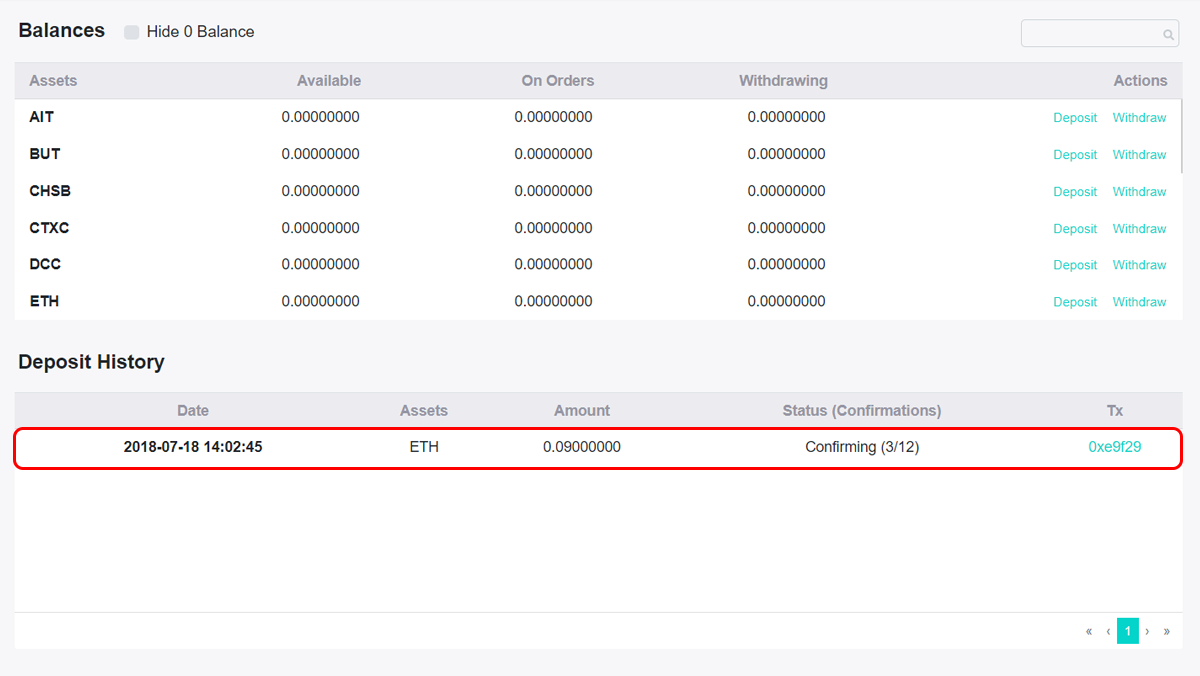Image resolution: width=1200 pixels, height=676 pixels.
Task: Go to last page of deposit history
Action: [x=1166, y=632]
